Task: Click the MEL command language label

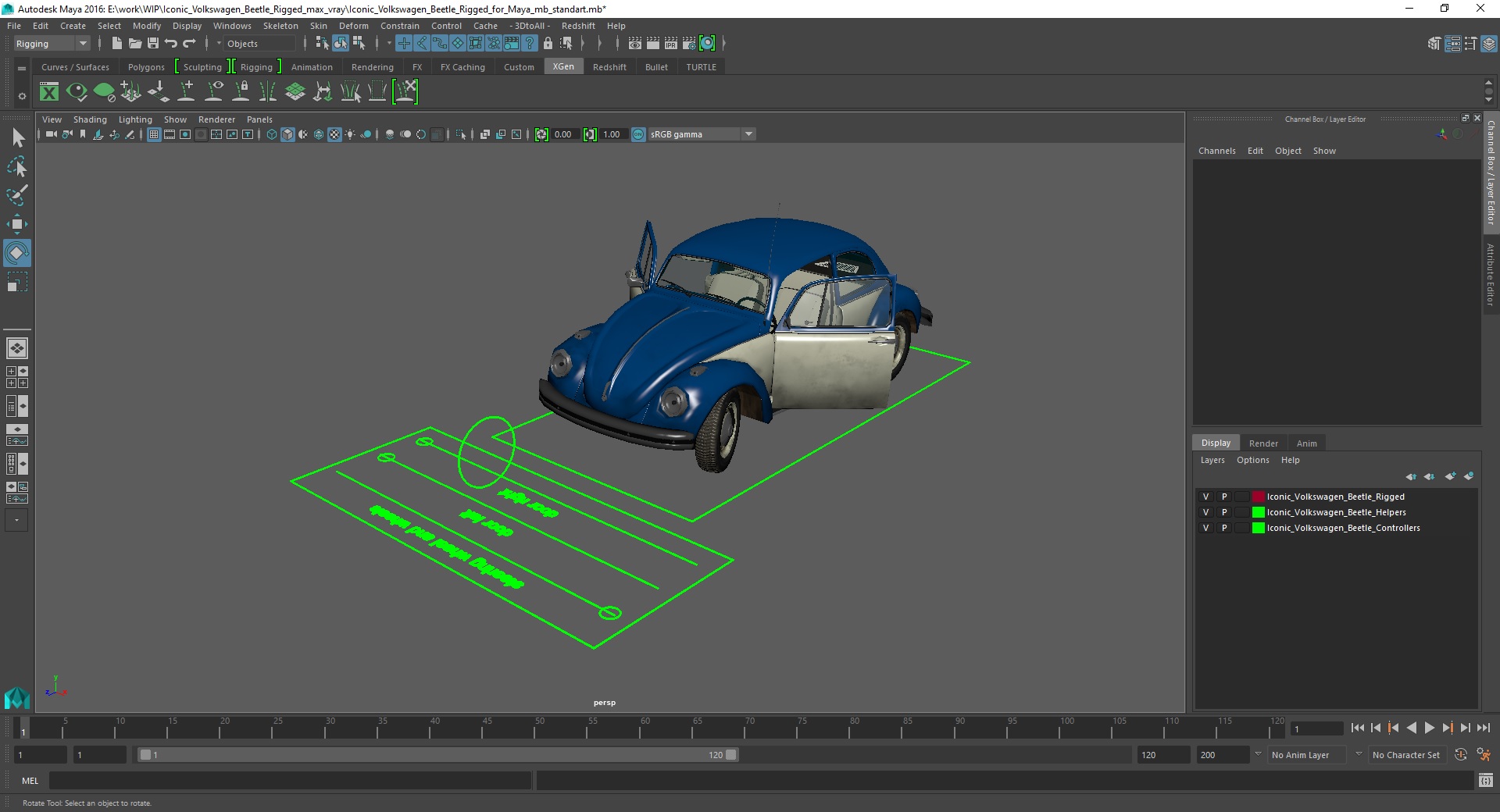Action: click(x=30, y=781)
